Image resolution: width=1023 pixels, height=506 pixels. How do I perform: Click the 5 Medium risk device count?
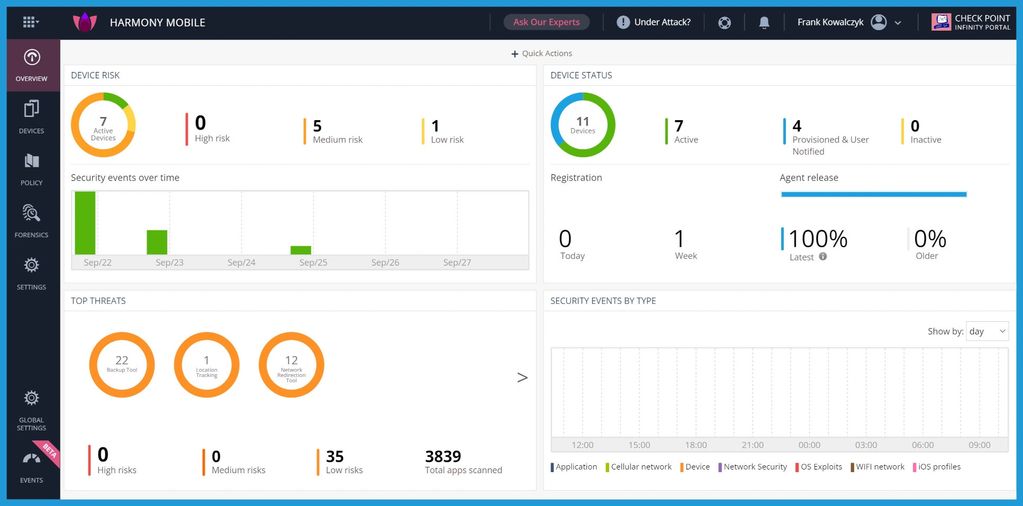click(x=334, y=130)
